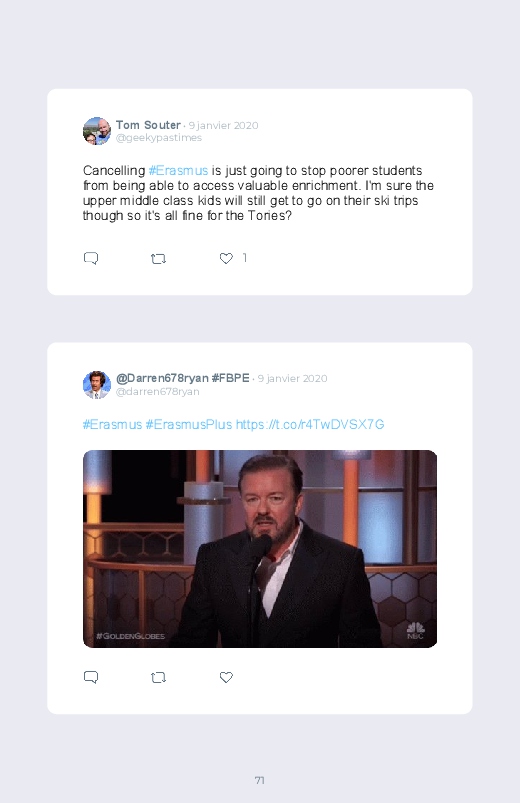
Task: Click the @geekypastimes handle
Action: [x=159, y=138]
